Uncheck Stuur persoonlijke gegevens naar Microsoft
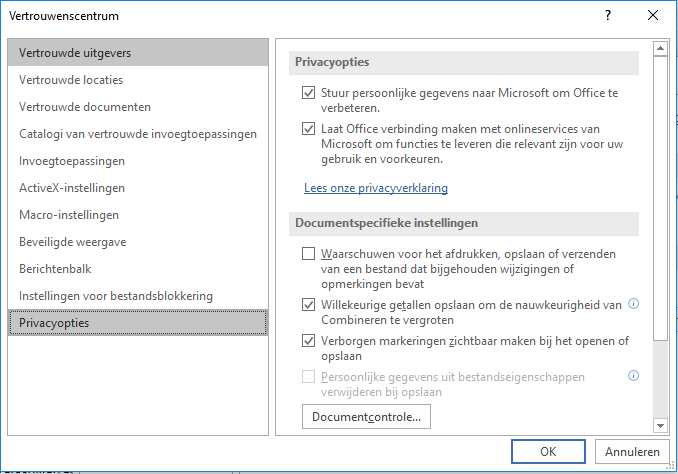This screenshot has height=474, width=678. pyautogui.click(x=308, y=93)
